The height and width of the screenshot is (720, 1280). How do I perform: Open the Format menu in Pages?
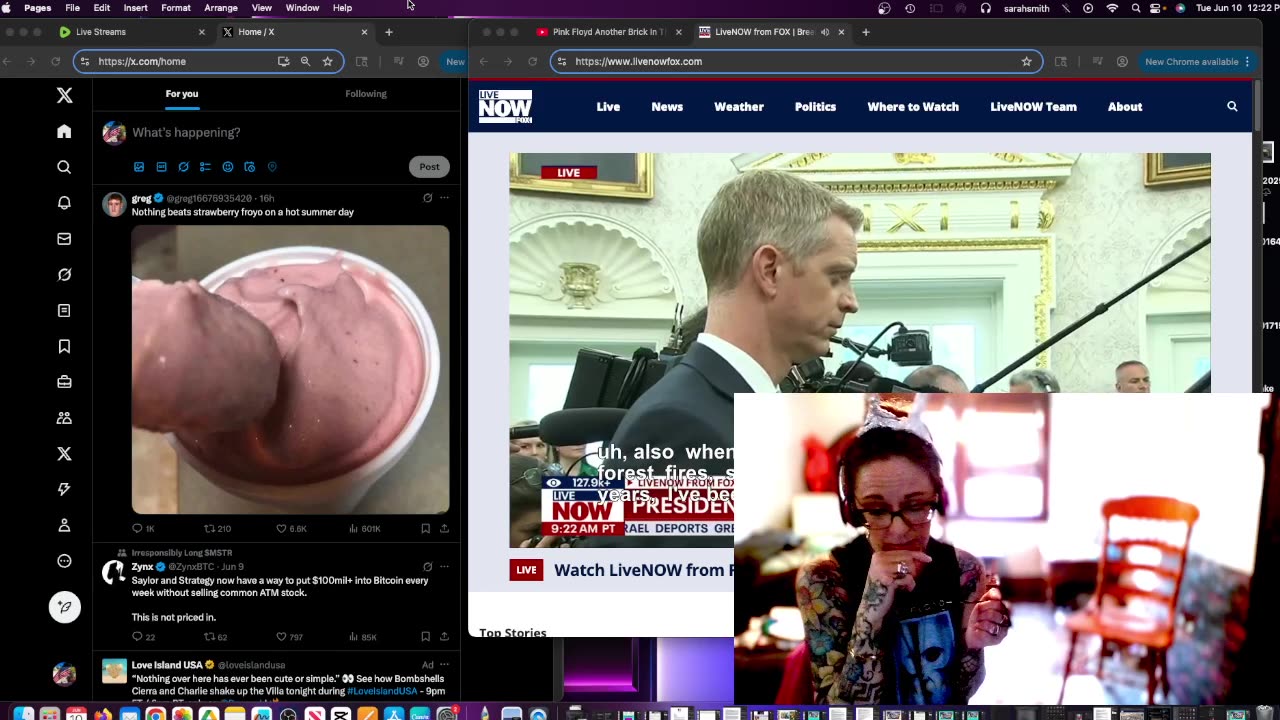(x=176, y=8)
